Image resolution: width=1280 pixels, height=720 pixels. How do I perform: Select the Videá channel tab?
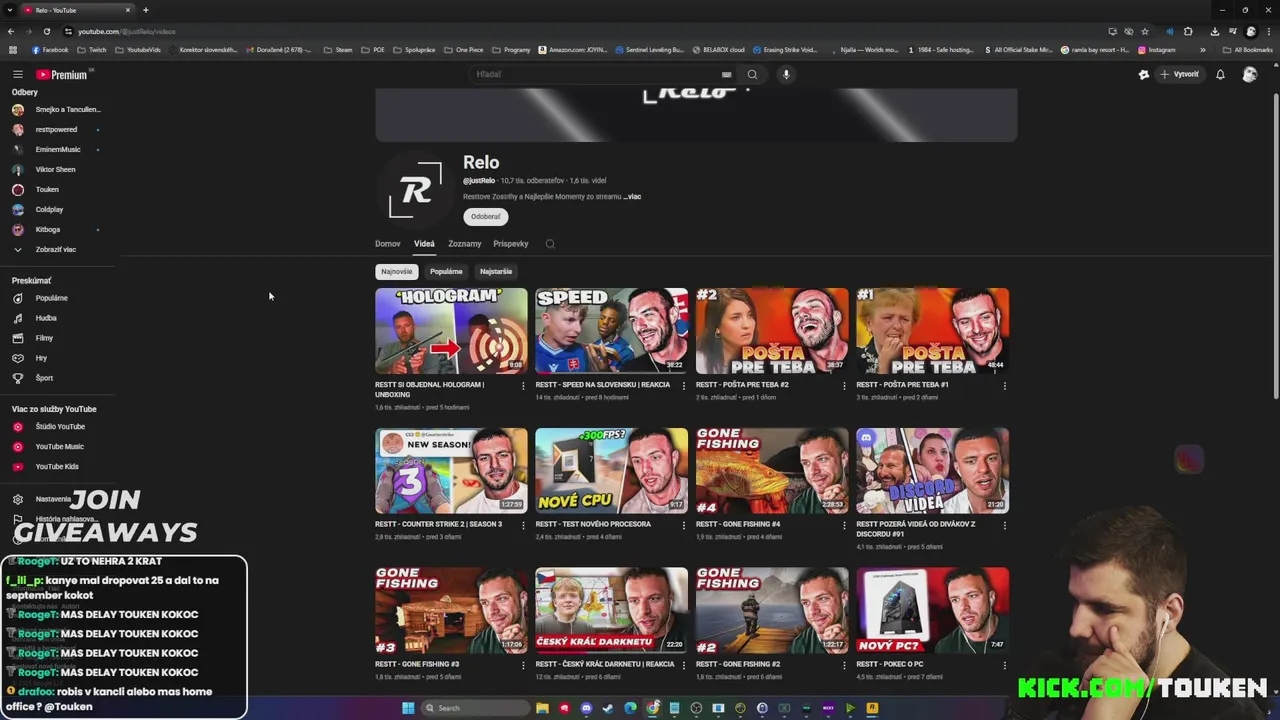pos(424,244)
